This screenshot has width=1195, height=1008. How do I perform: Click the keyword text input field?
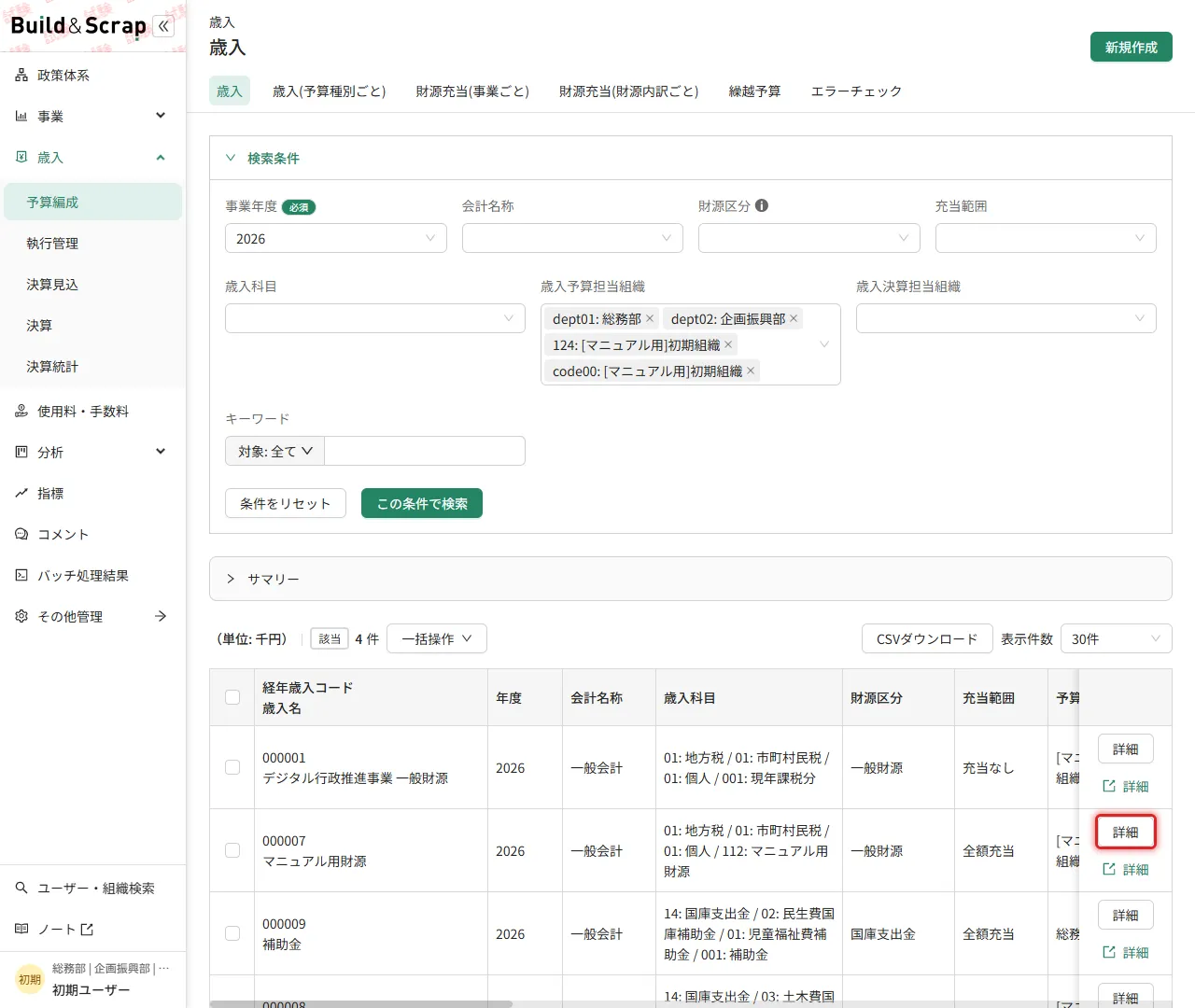coord(425,452)
